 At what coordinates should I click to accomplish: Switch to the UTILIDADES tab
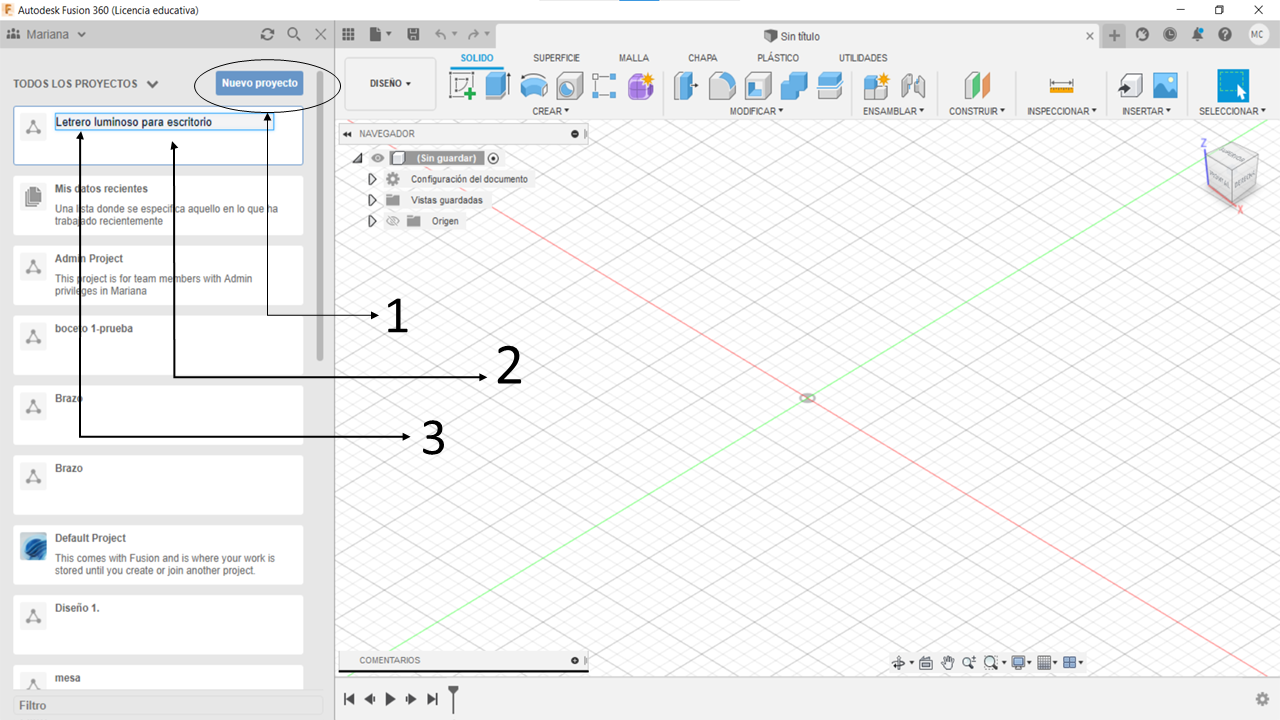(x=863, y=58)
